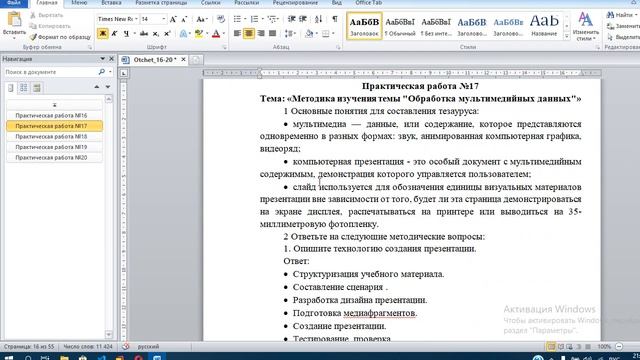Click the search magnifier icon in navigation pane
Screen dimensions: 640x360
pyautogui.click(x=102, y=72)
